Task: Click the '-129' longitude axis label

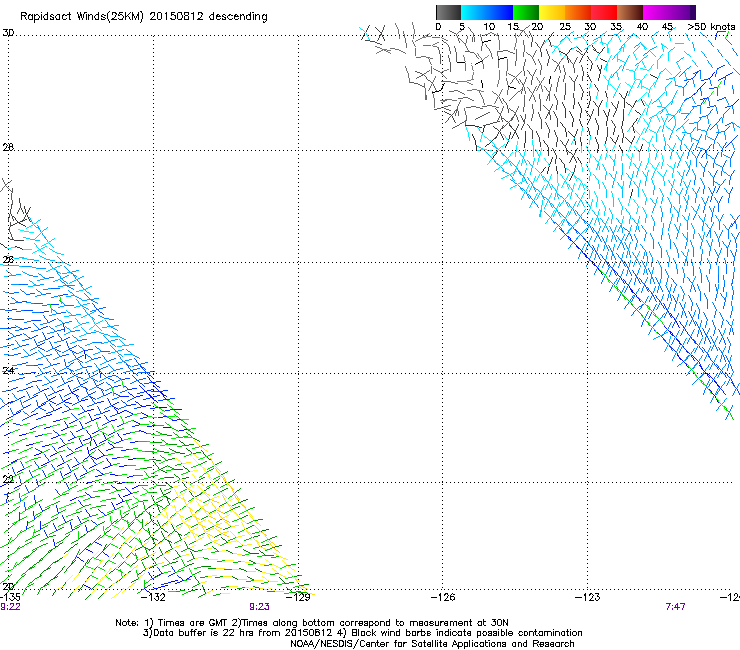Action: (x=298, y=597)
